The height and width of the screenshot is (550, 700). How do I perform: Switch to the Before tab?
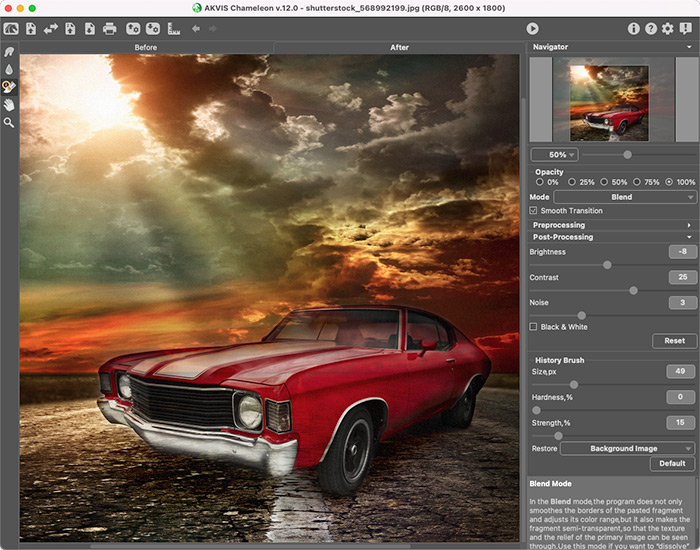(146, 47)
